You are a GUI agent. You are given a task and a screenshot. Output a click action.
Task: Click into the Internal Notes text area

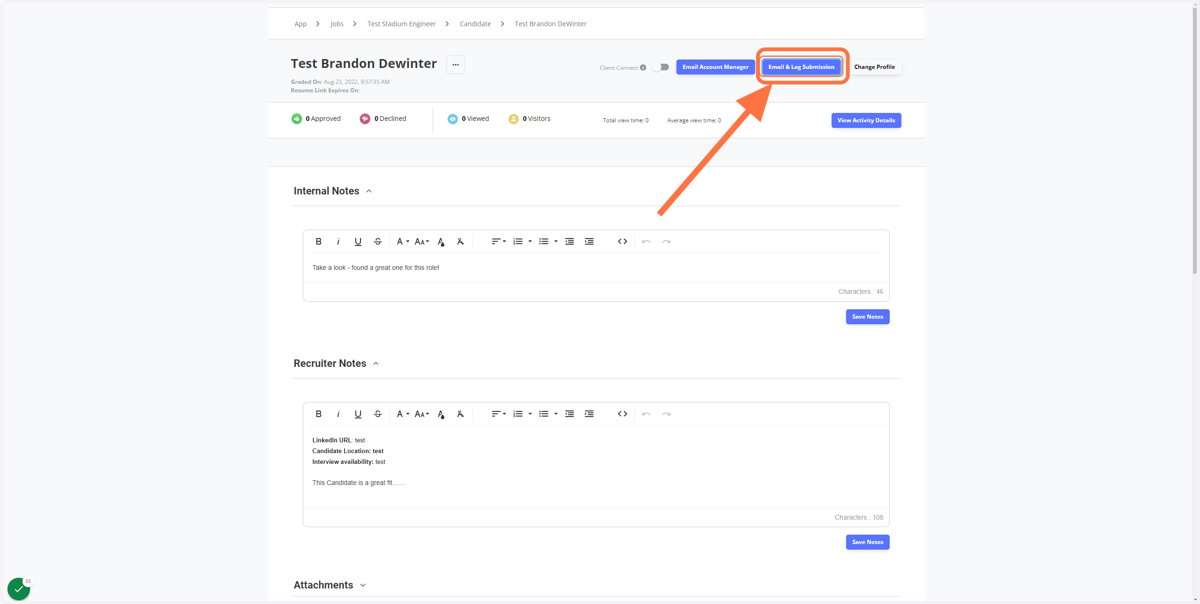596,268
